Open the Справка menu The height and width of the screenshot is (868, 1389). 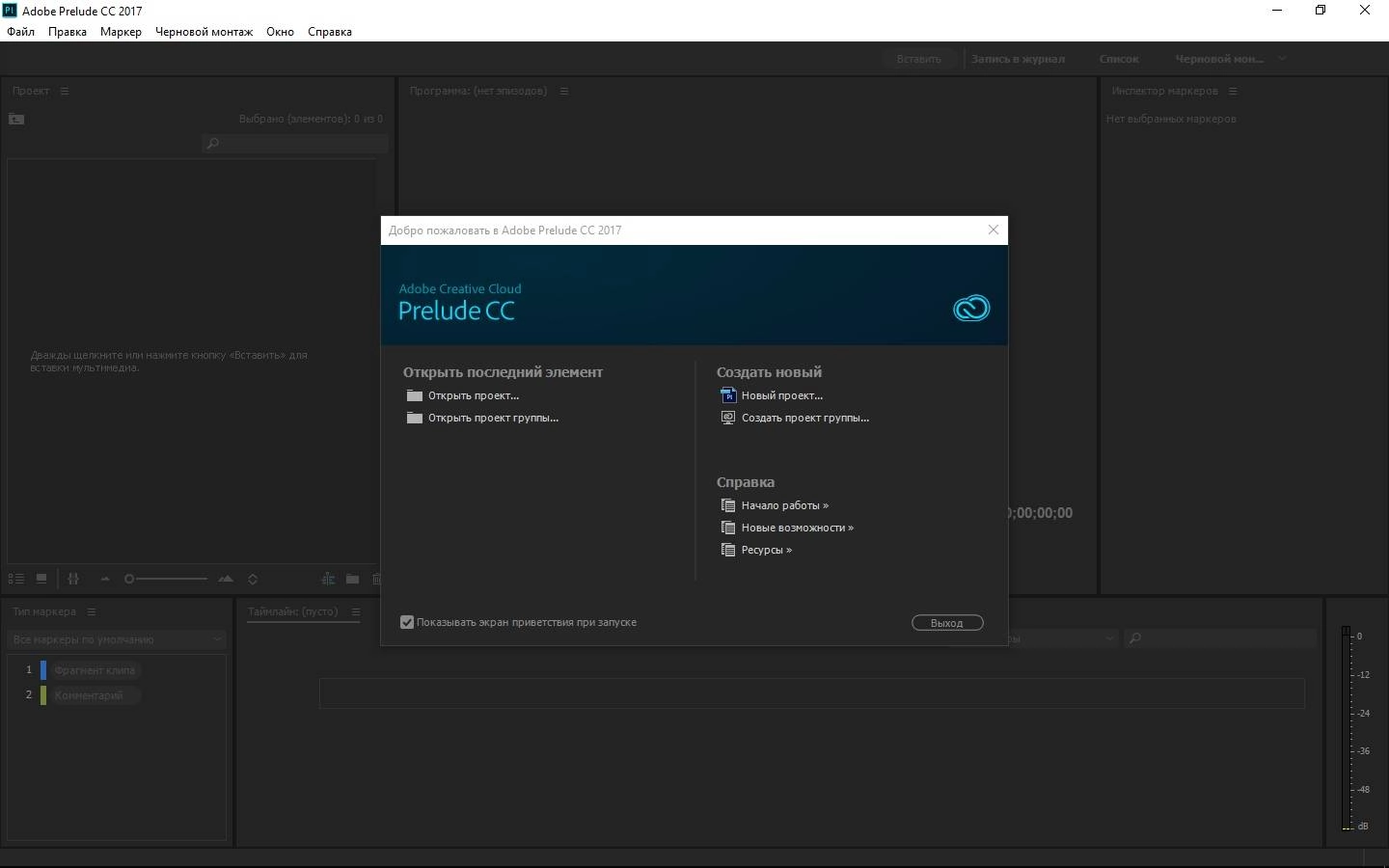pyautogui.click(x=330, y=32)
